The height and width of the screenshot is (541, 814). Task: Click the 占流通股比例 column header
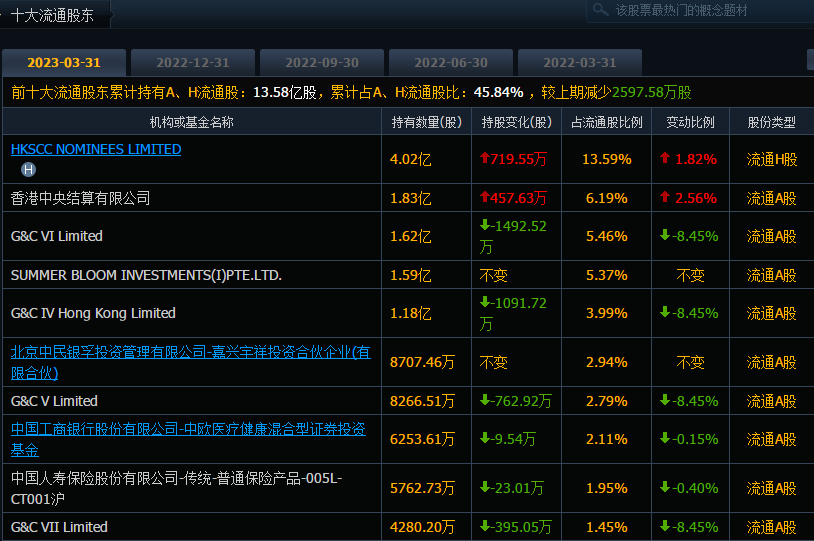pyautogui.click(x=607, y=122)
